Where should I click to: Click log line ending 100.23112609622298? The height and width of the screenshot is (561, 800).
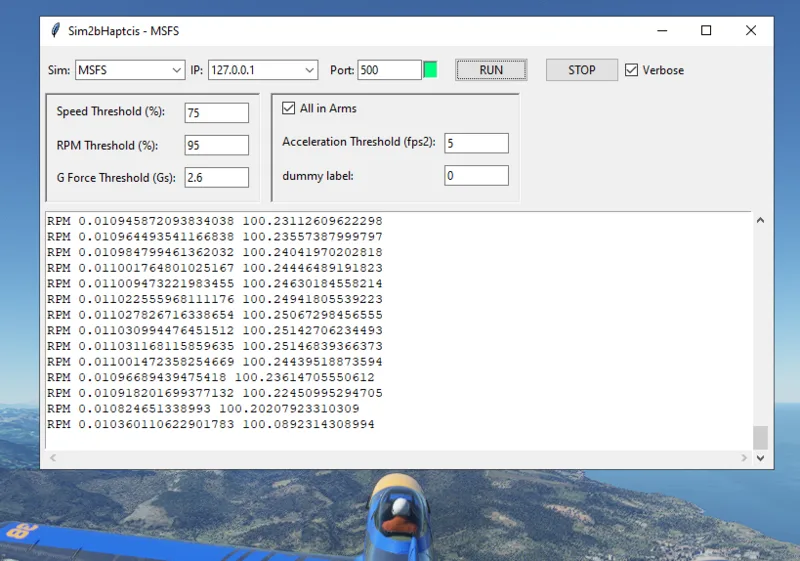(x=215, y=221)
